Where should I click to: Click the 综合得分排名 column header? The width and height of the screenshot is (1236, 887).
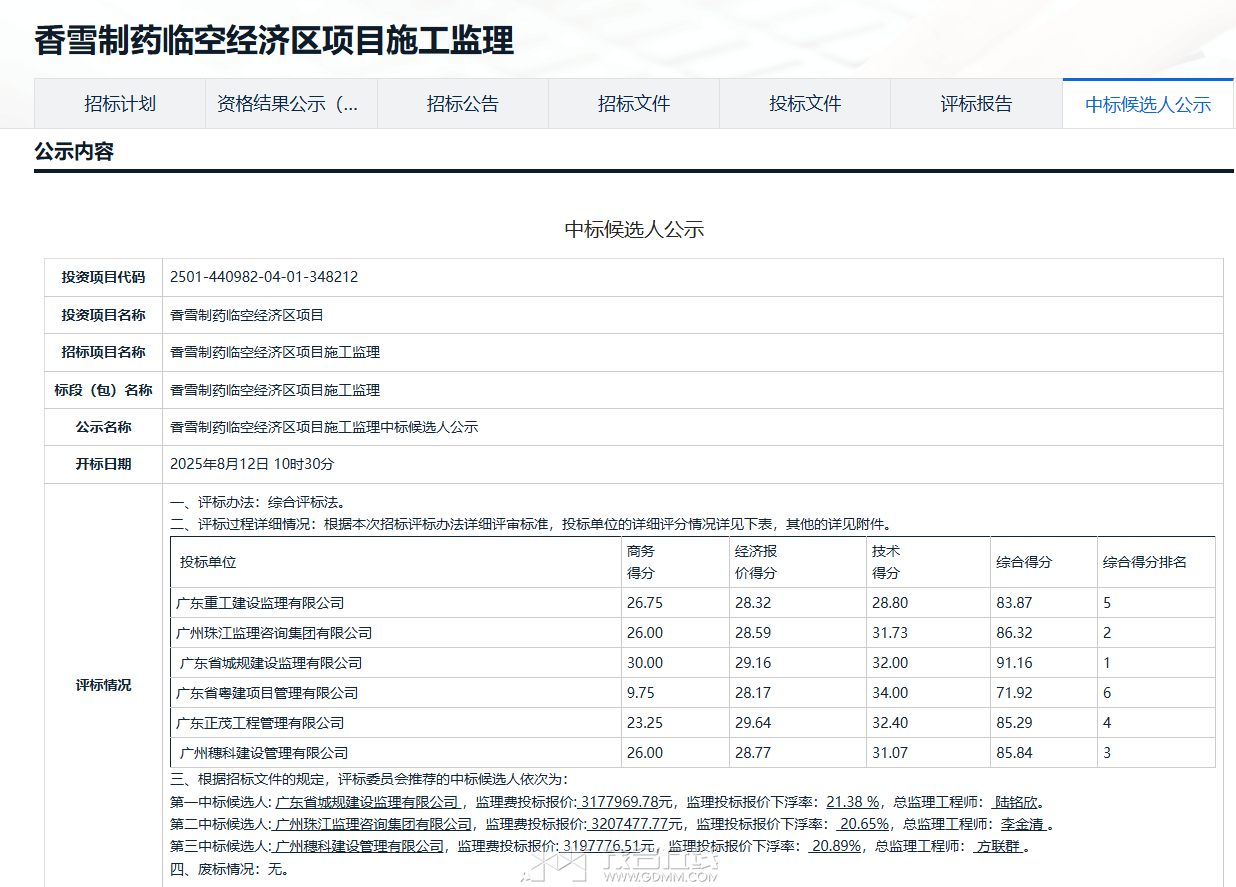pyautogui.click(x=1144, y=562)
